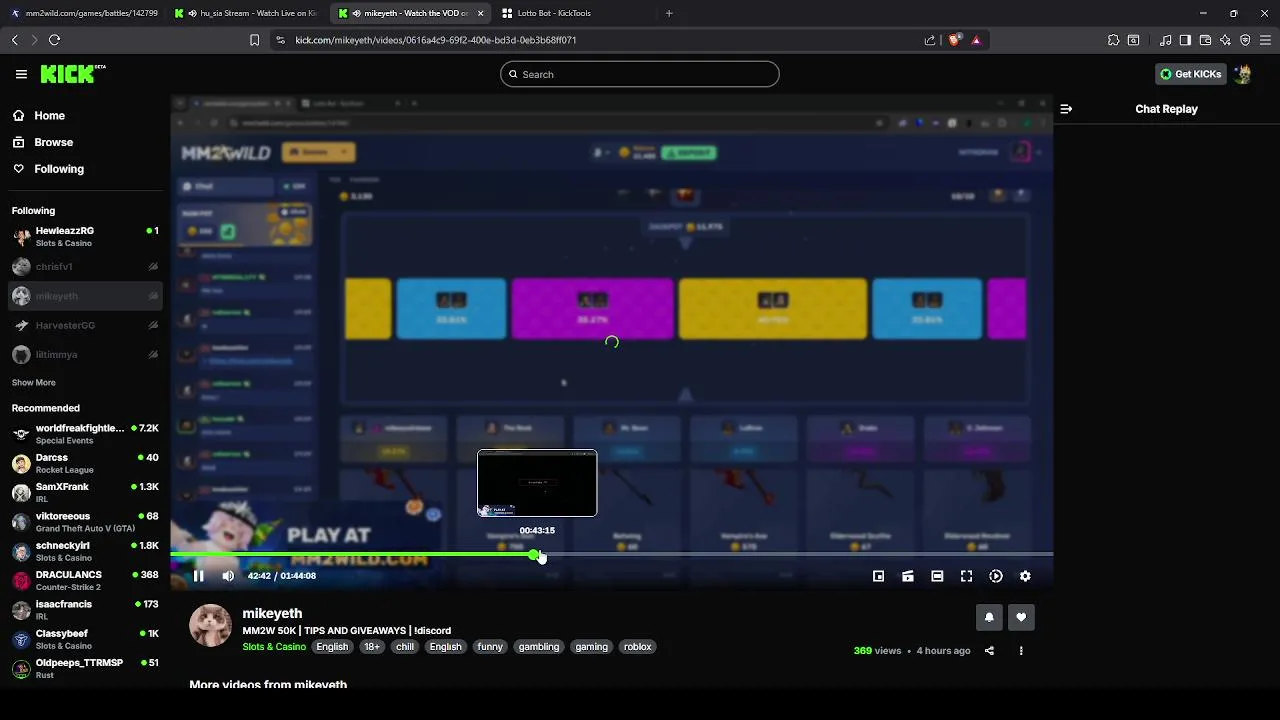
Task: Switch to mm2wild.com browser tab
Action: click(85, 13)
